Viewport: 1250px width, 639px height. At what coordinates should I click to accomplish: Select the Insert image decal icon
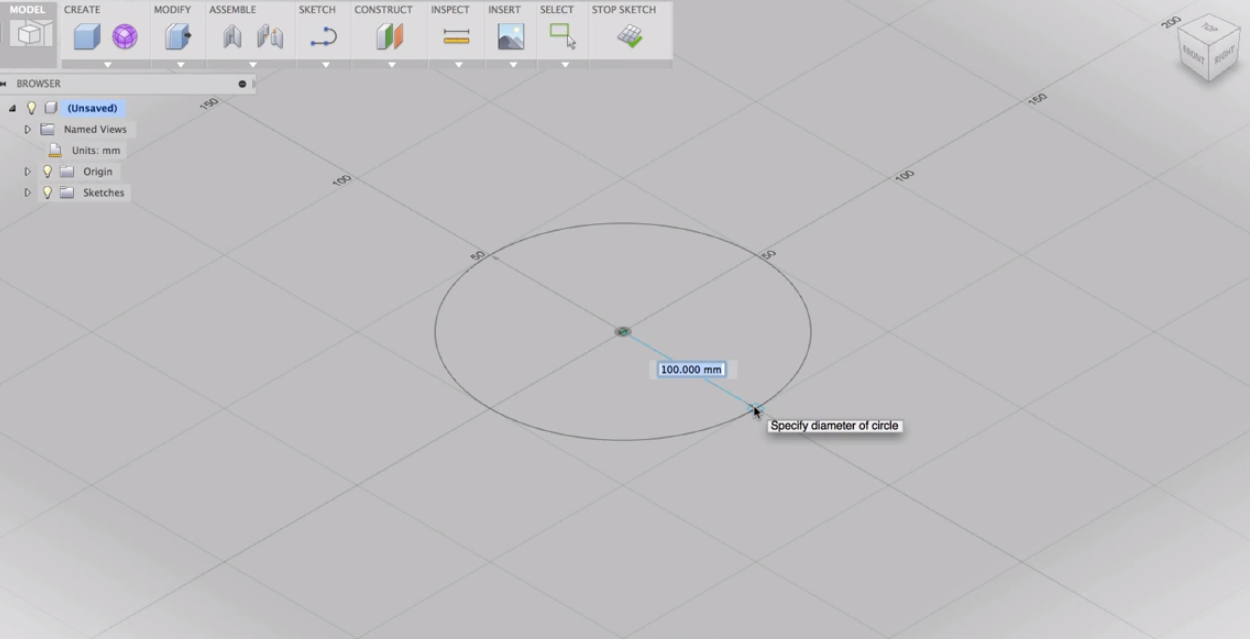pyautogui.click(x=510, y=37)
